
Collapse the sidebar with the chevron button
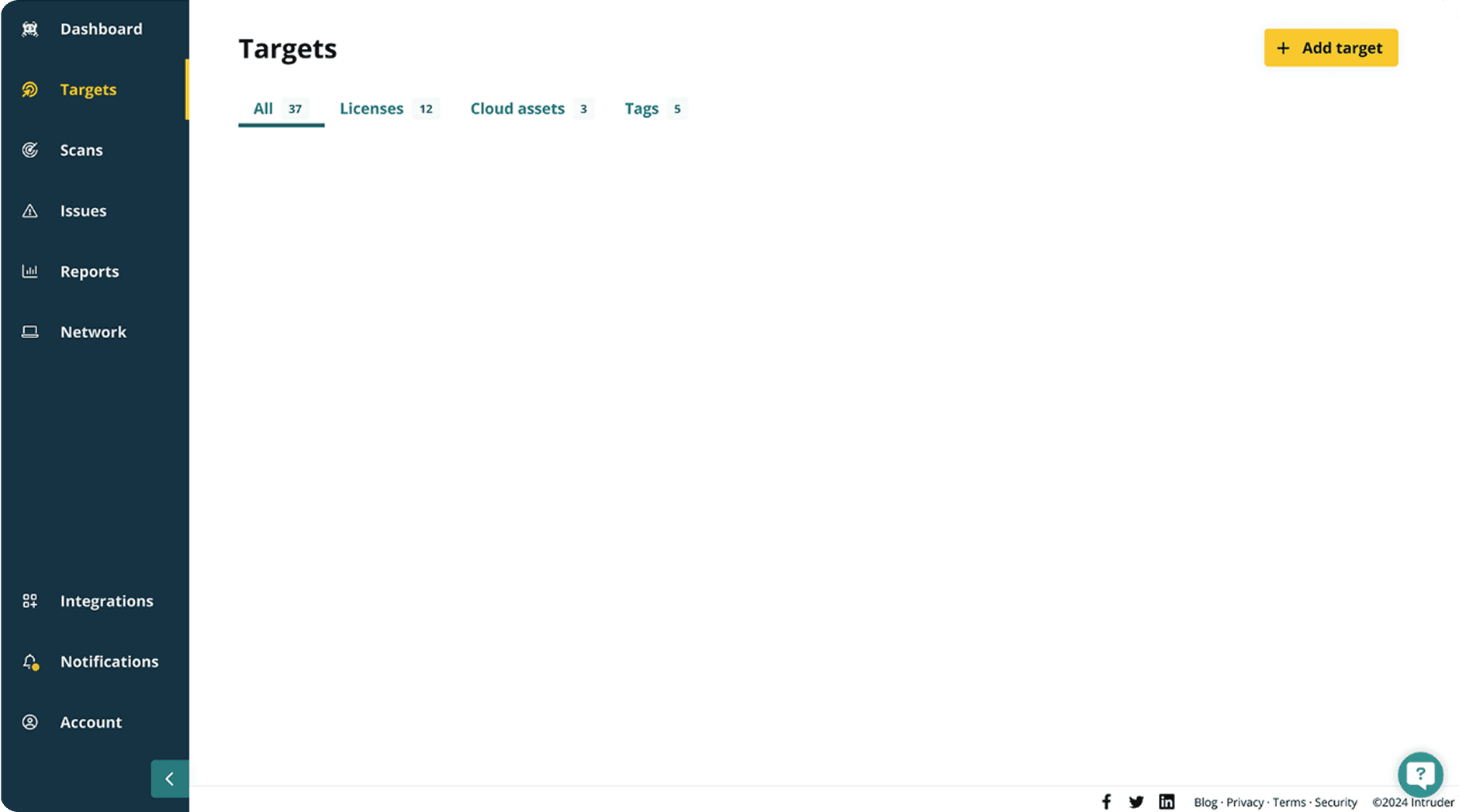pos(170,779)
